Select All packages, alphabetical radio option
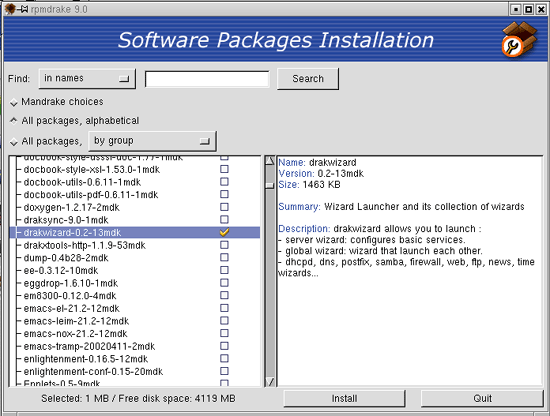Viewport: 550px width, 416px height. point(14,121)
